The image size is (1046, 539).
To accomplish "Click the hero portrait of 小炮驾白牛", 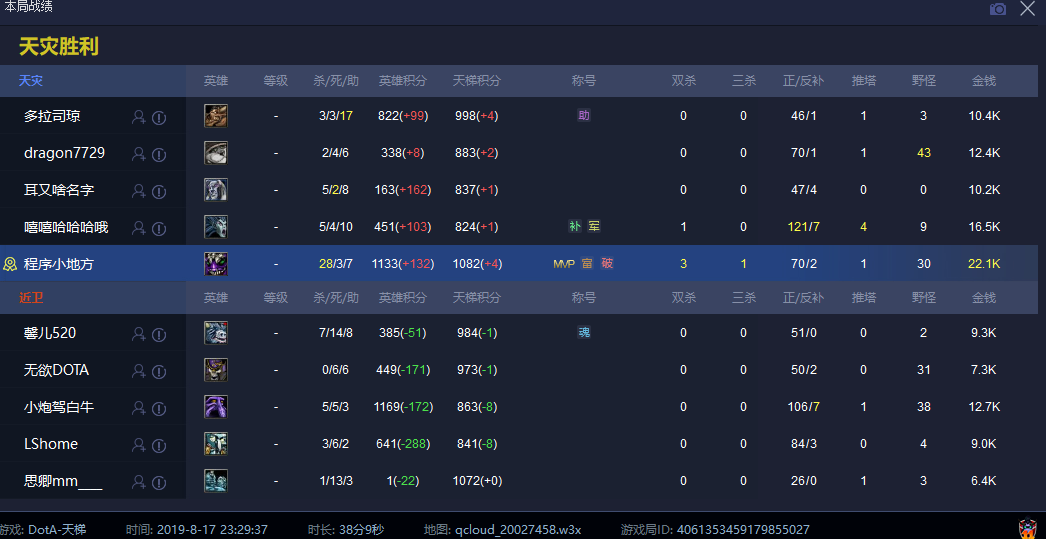I will pos(216,407).
